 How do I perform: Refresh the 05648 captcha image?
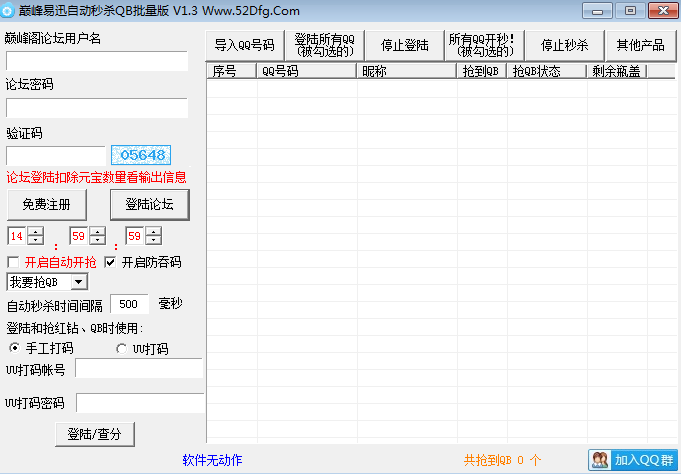coord(141,155)
